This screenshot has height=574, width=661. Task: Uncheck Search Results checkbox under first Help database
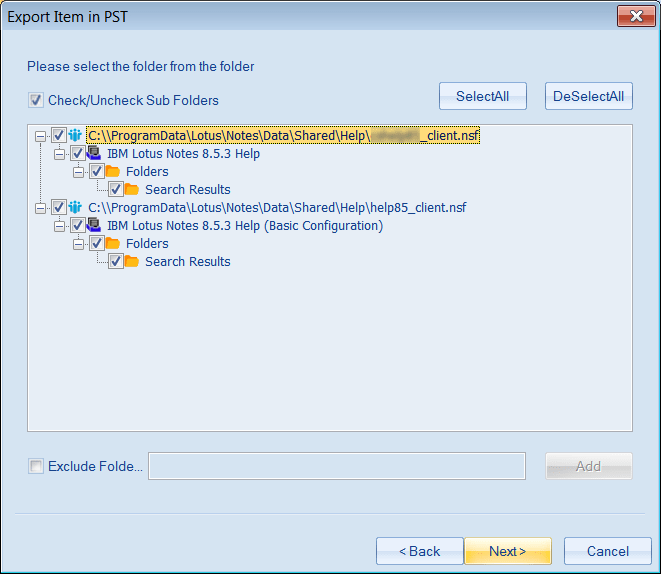(x=116, y=190)
